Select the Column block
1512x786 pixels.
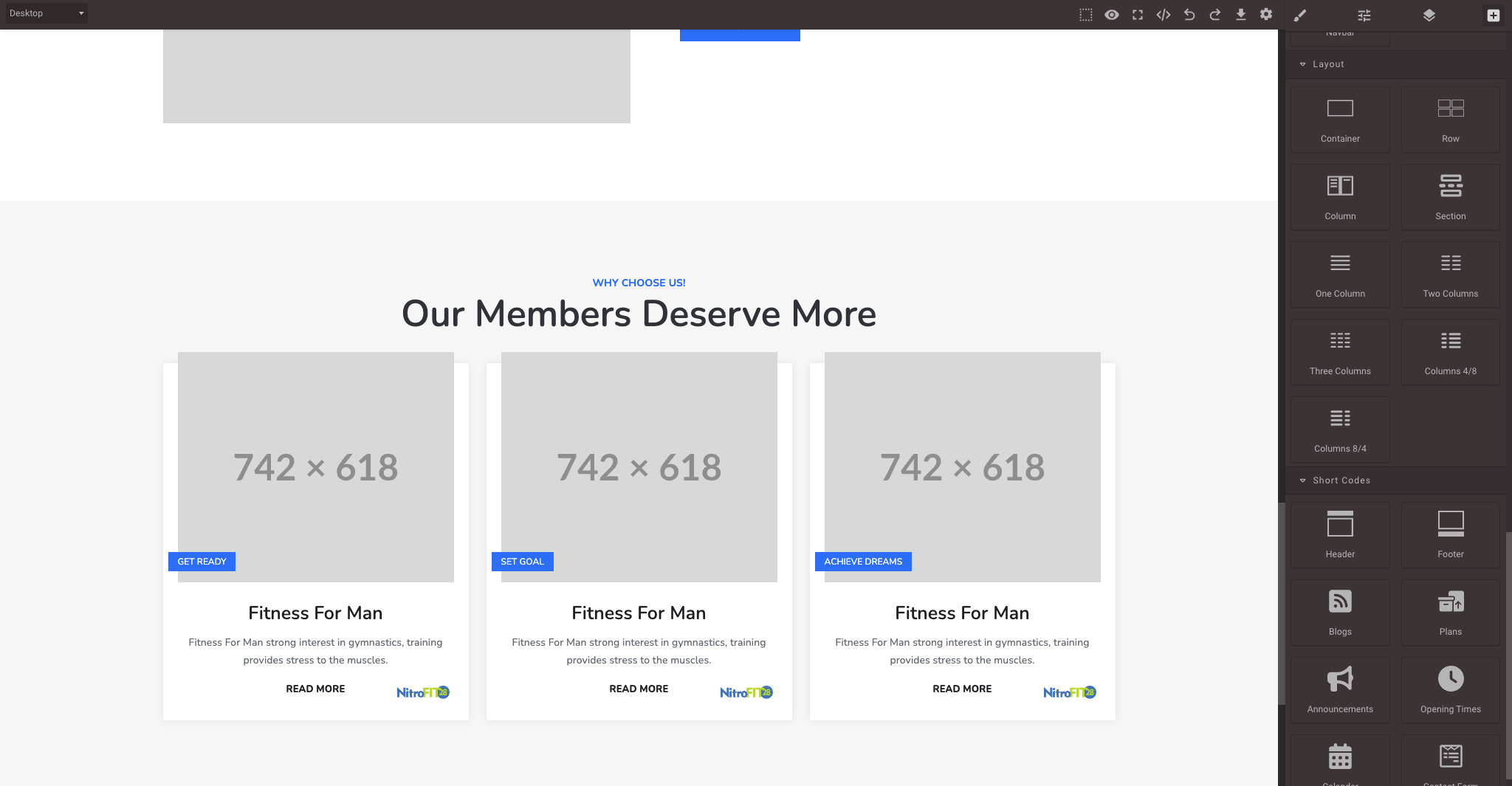pos(1340,197)
